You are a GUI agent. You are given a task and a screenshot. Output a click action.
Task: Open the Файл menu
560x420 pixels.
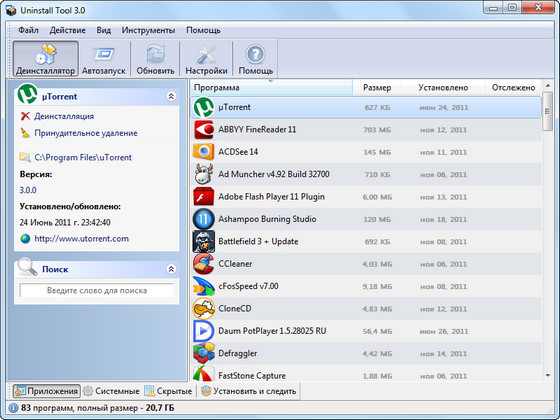28,30
